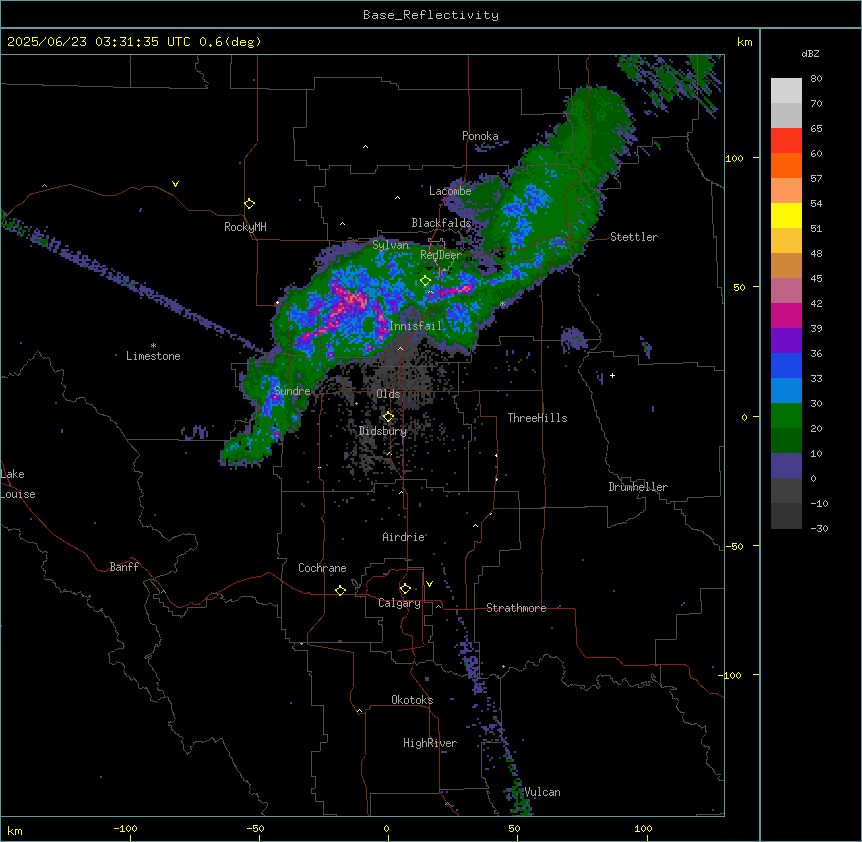This screenshot has width=862, height=842.
Task: Click the Innisfail city label
Action: coord(416,326)
